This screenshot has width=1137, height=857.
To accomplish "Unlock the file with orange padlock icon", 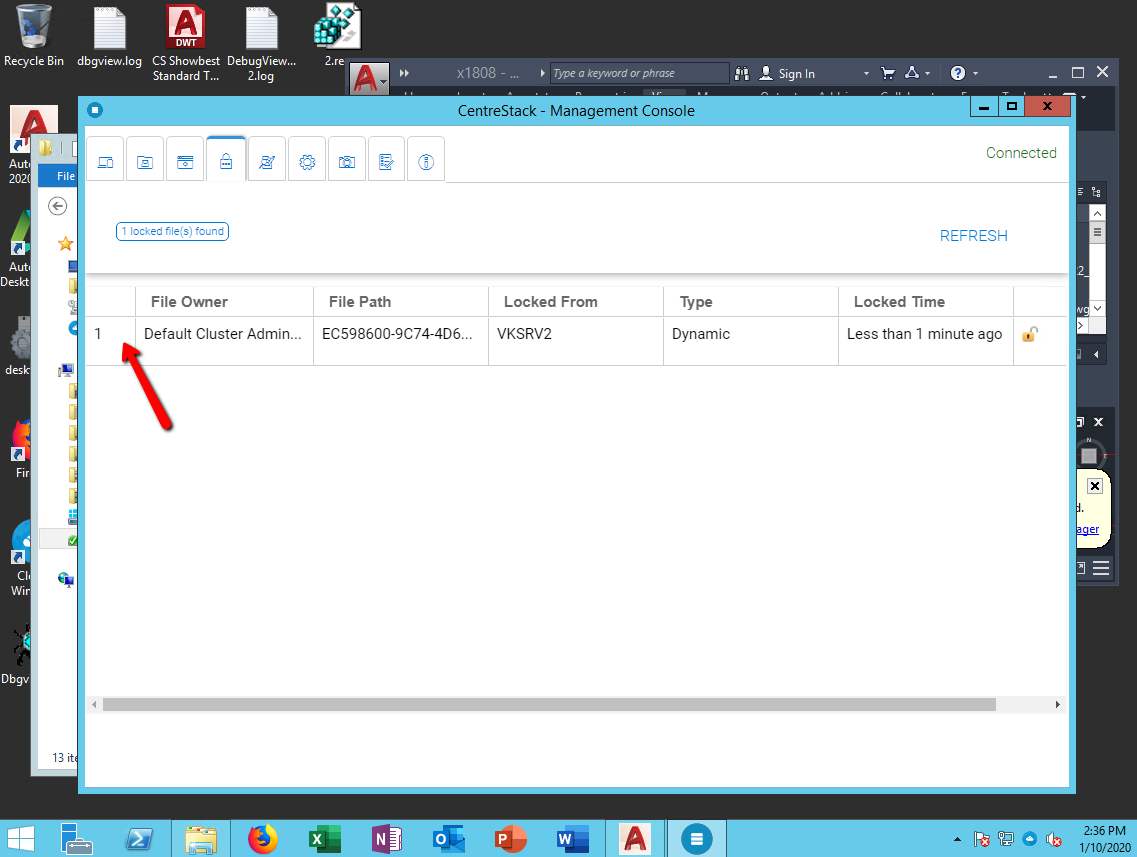I will tap(1030, 334).
